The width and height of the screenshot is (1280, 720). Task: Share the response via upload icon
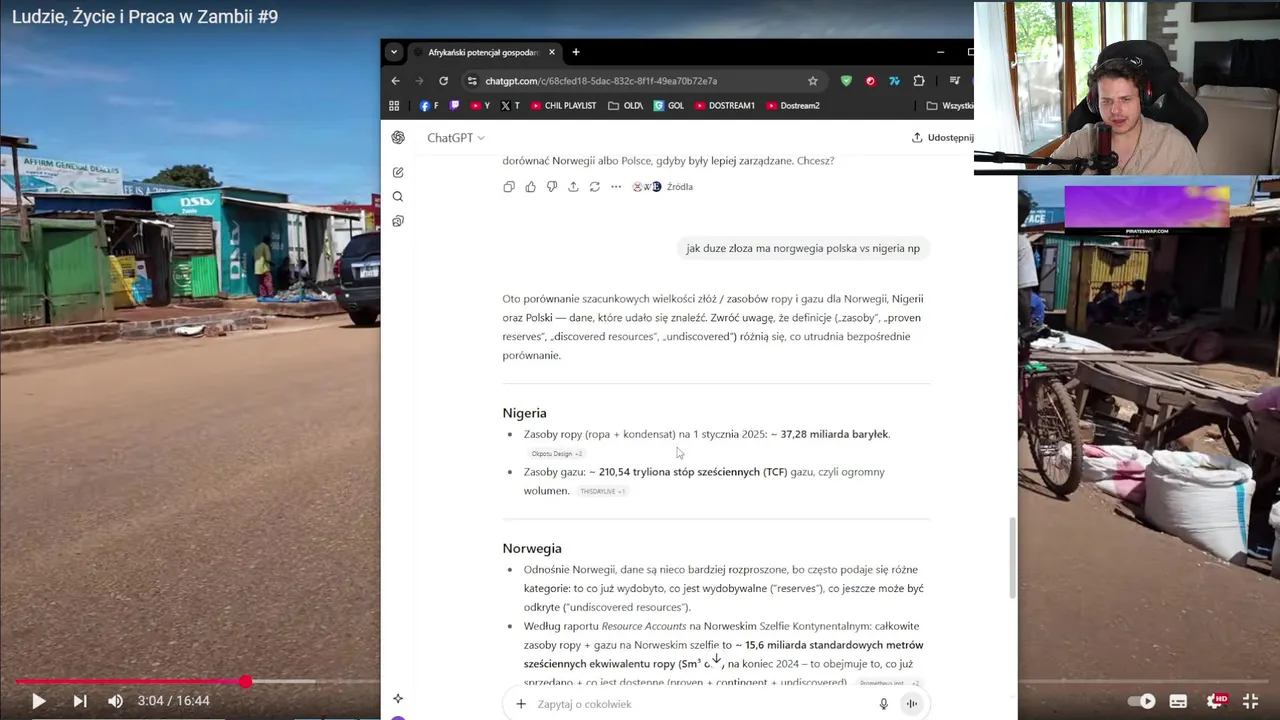(x=573, y=187)
